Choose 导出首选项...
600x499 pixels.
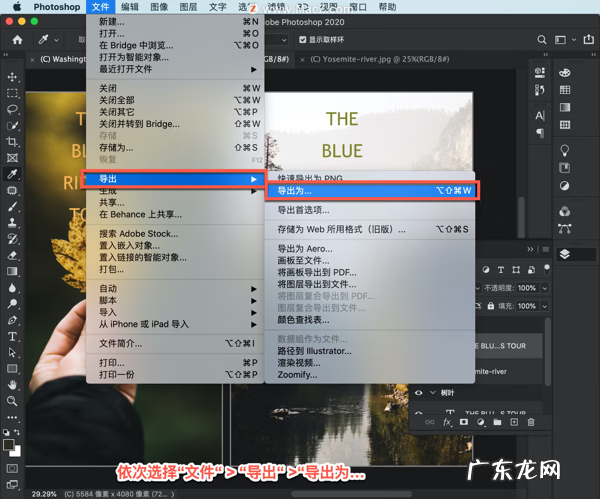point(370,210)
